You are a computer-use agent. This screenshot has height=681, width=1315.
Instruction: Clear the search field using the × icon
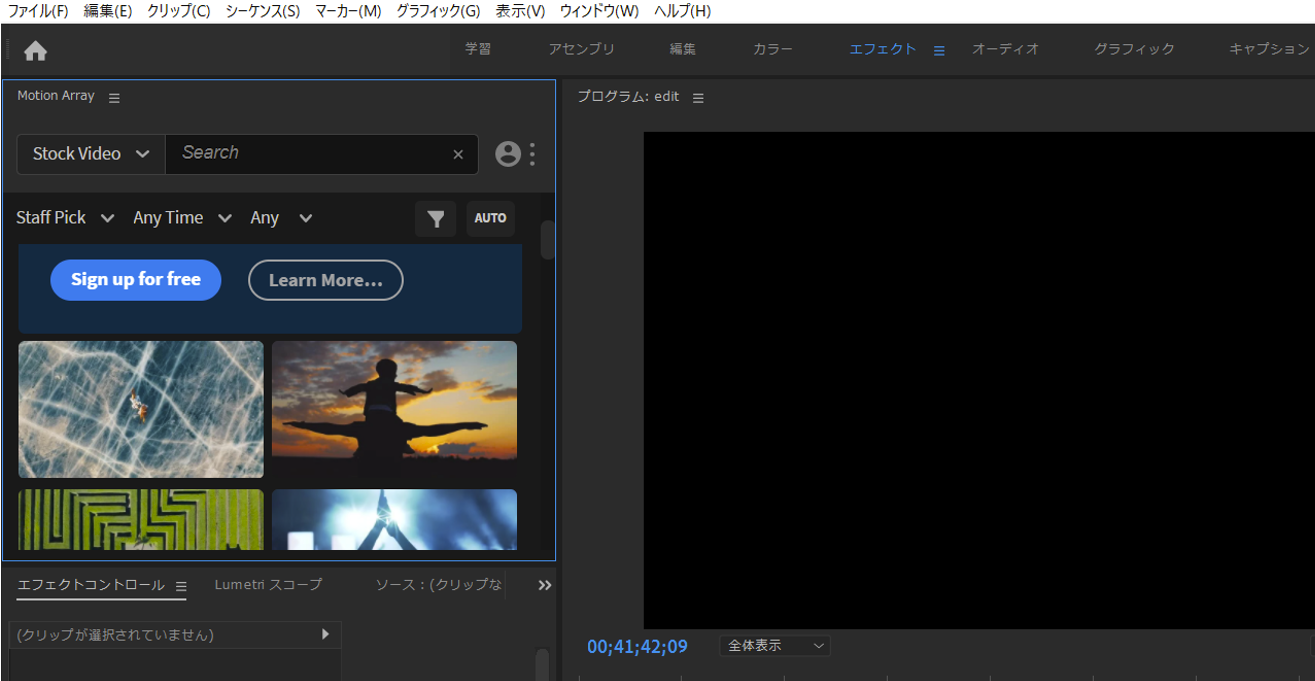[458, 154]
